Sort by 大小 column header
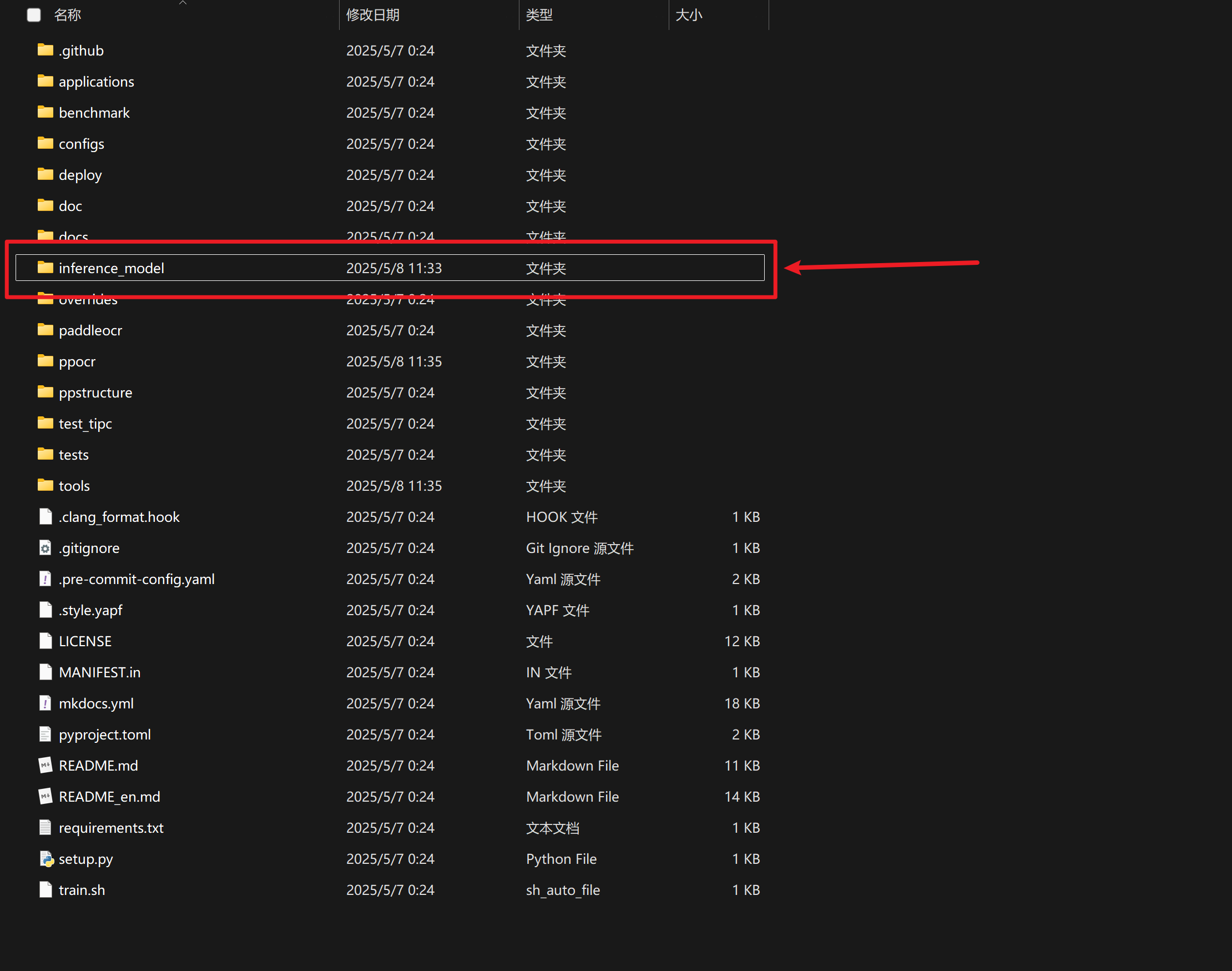This screenshot has width=1232, height=971. tap(689, 15)
